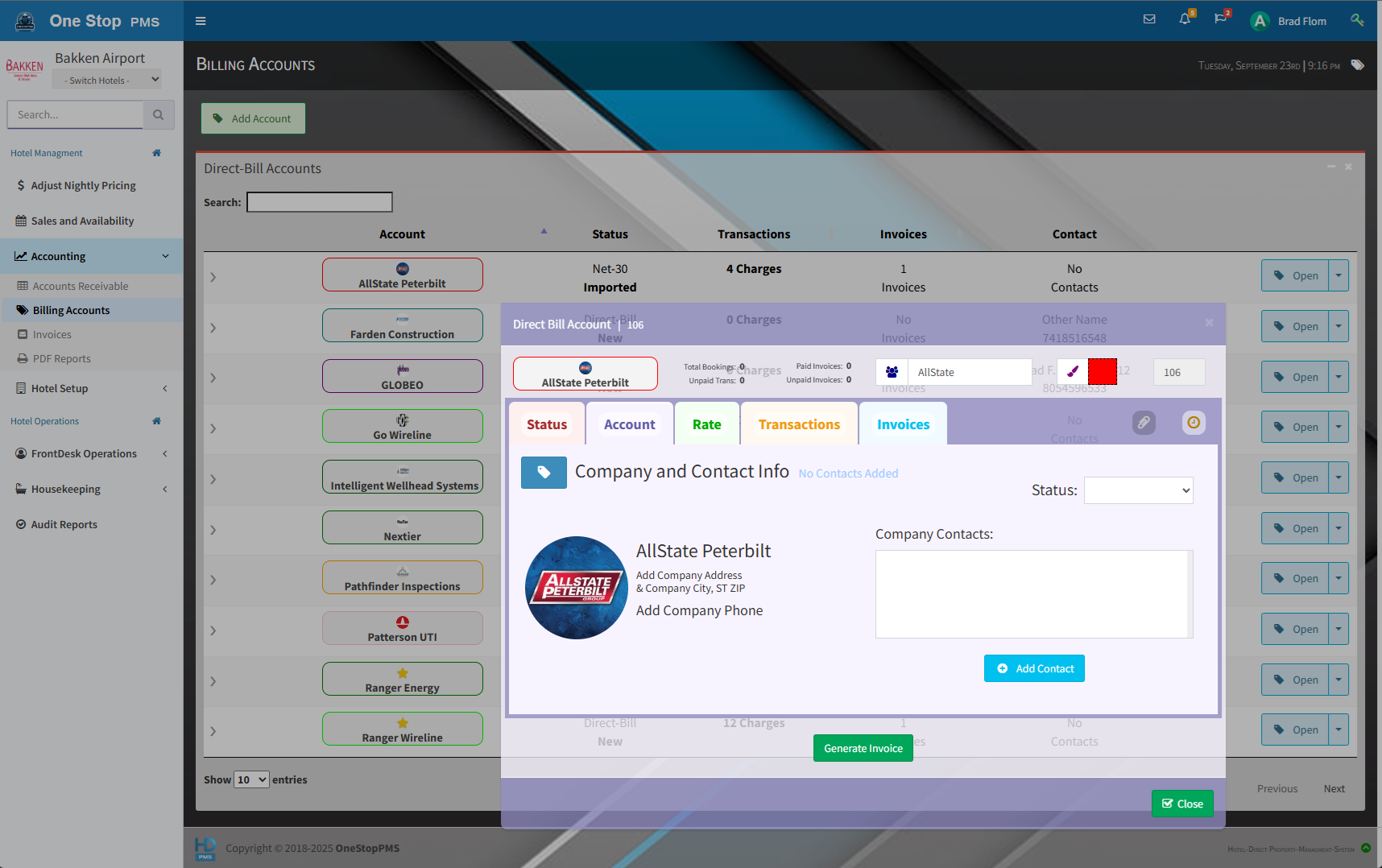Viewport: 1382px width, 868px height.
Task: Open the clock history icon in dialog
Action: tap(1194, 423)
